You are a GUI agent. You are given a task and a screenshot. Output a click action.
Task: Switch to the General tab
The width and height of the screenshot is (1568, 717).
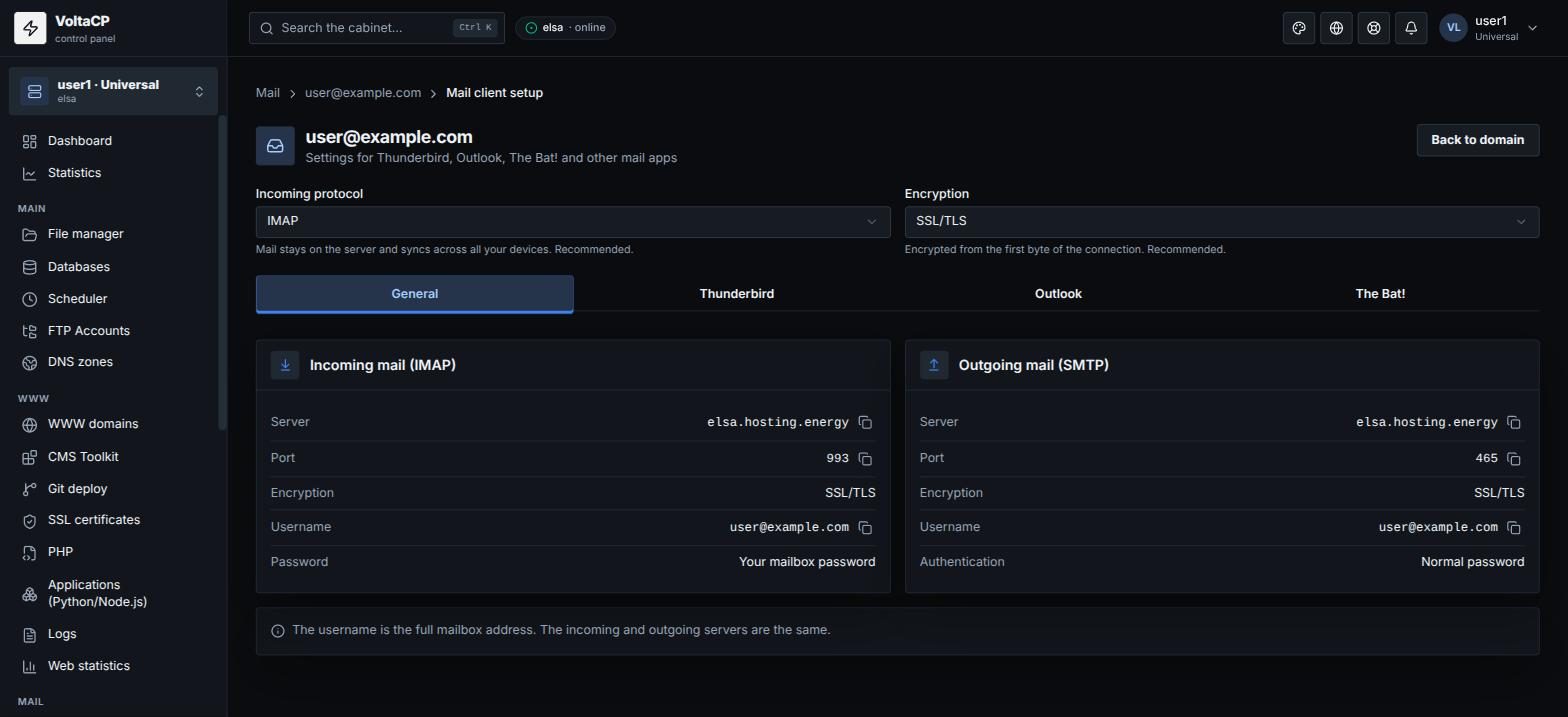[415, 294]
